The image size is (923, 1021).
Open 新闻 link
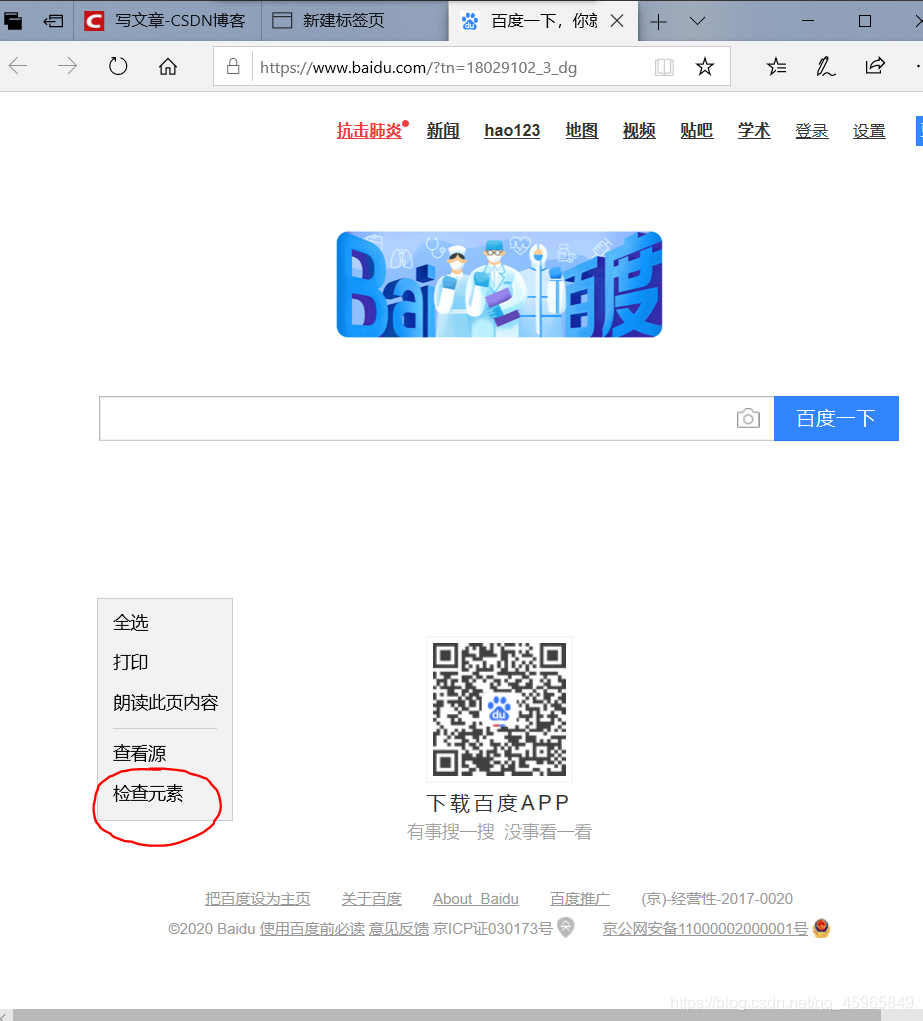coord(443,131)
